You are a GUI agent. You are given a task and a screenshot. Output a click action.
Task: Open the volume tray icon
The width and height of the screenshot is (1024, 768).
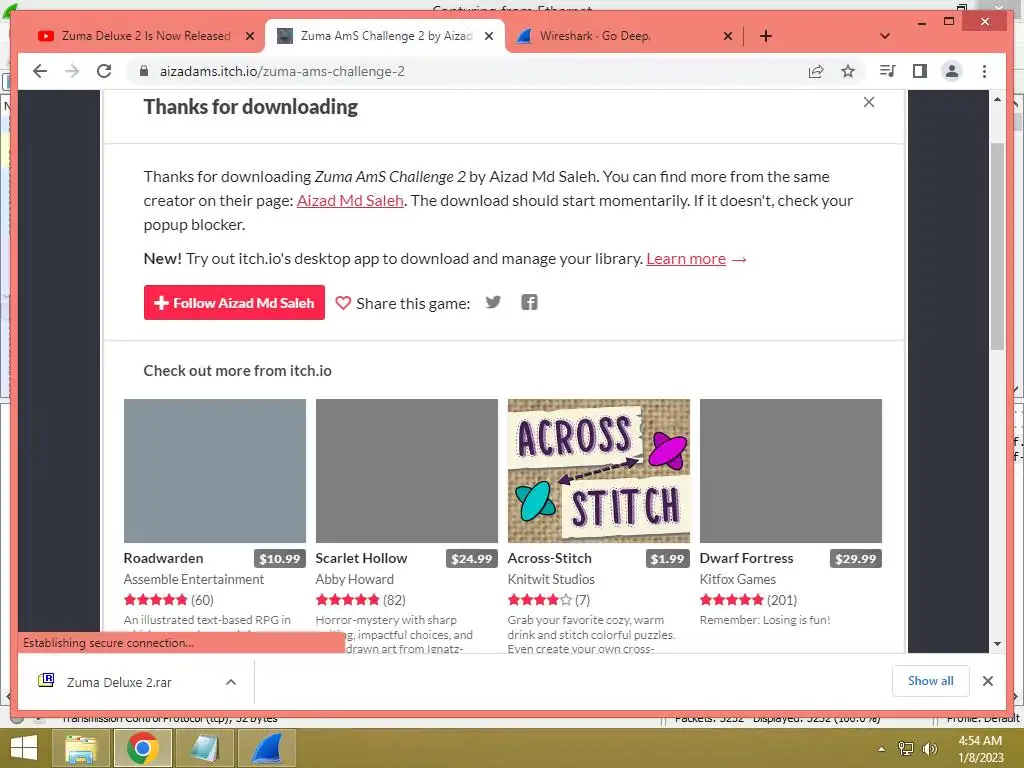pyautogui.click(x=929, y=749)
